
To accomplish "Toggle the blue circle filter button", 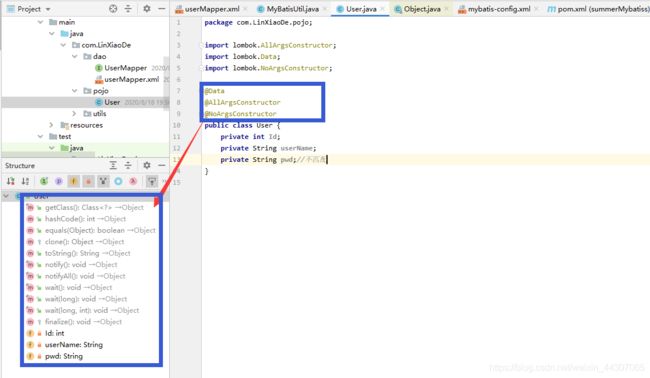I will (118, 181).
